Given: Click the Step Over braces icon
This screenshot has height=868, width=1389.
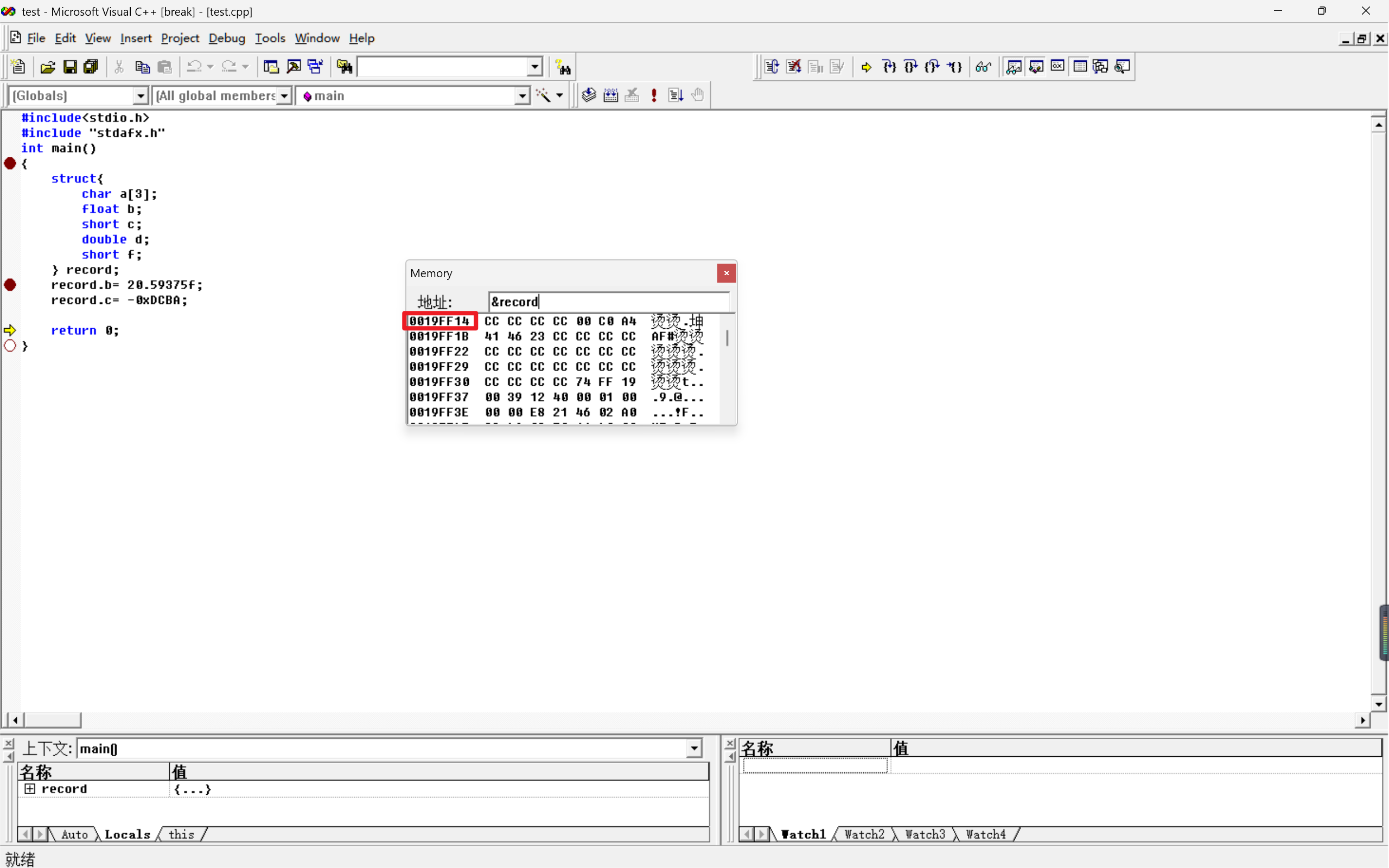Looking at the screenshot, I should (911, 67).
